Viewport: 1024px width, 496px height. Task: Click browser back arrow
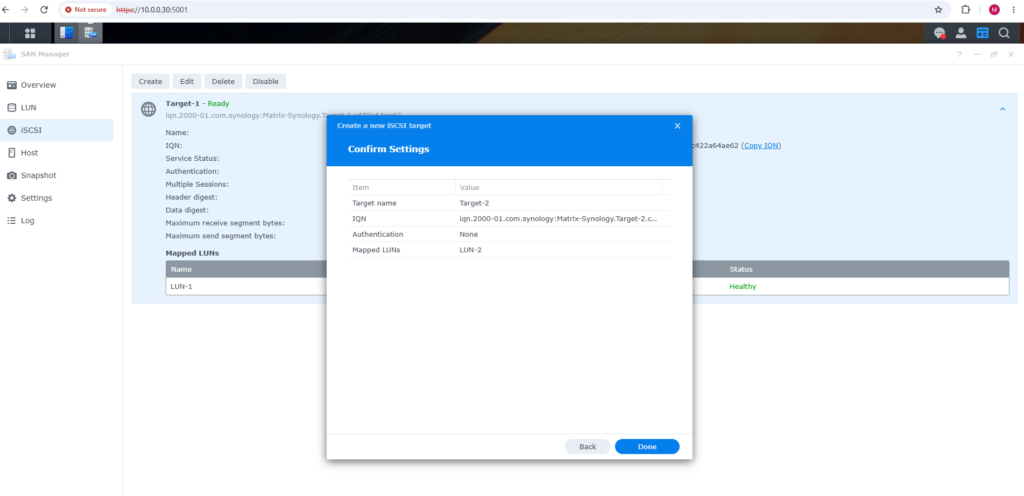pyautogui.click(x=7, y=10)
